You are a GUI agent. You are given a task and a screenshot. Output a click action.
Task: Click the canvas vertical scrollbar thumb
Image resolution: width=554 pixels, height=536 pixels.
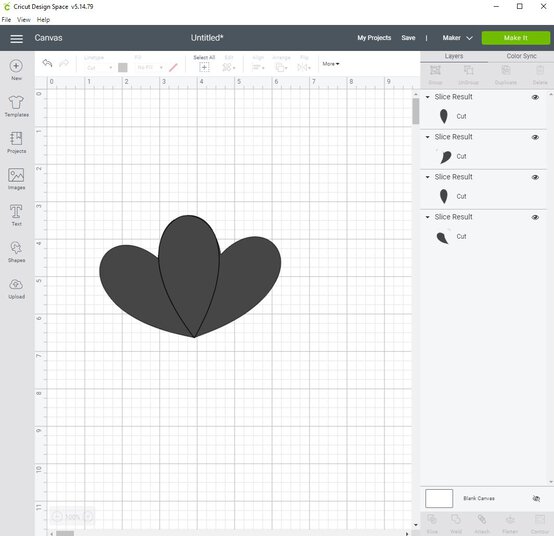(x=416, y=111)
